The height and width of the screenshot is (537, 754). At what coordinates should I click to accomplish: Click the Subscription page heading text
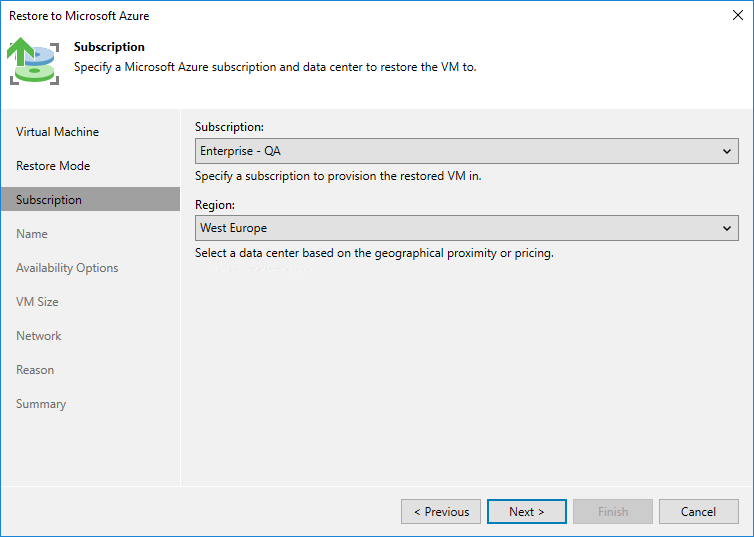click(109, 47)
